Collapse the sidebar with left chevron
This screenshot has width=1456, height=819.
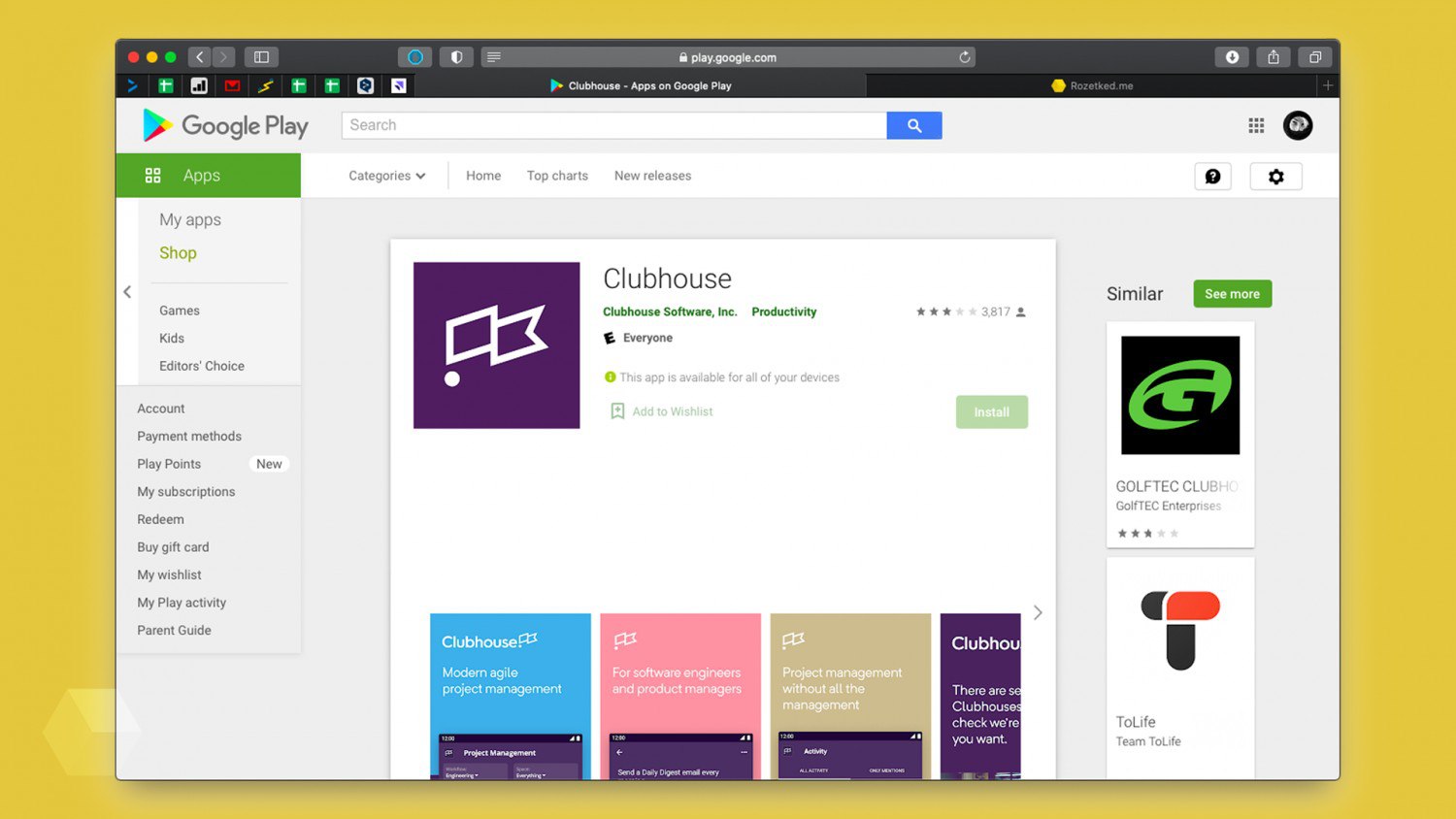(127, 291)
